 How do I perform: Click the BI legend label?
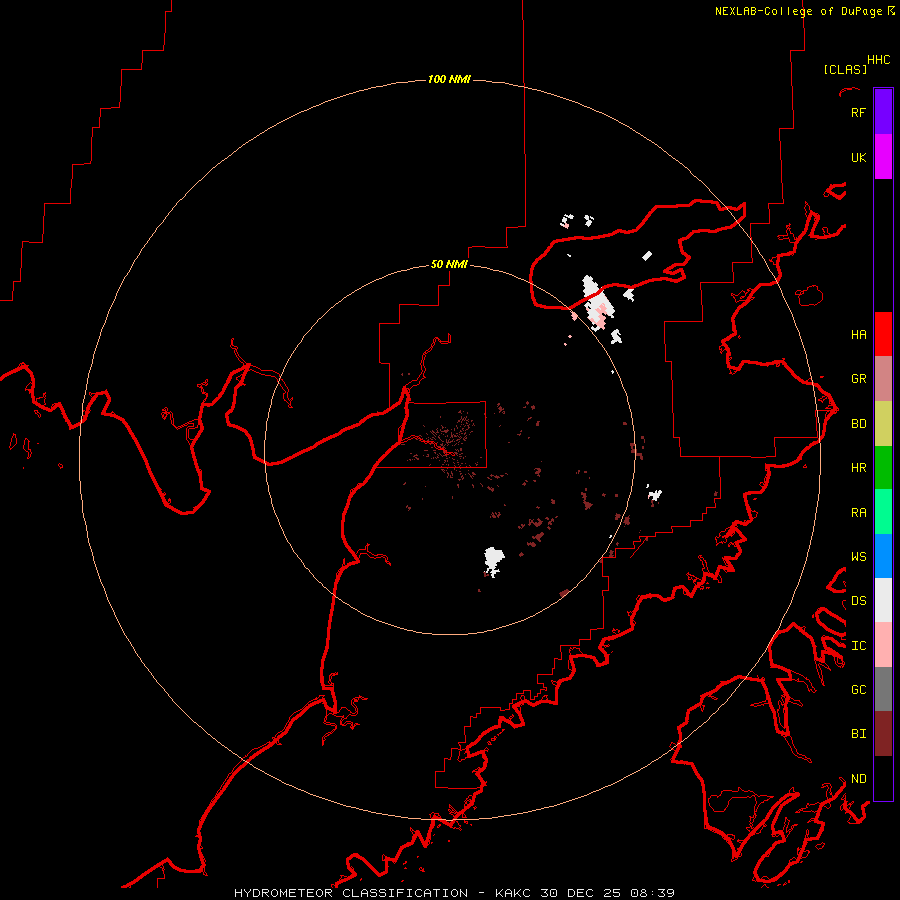pos(858,734)
